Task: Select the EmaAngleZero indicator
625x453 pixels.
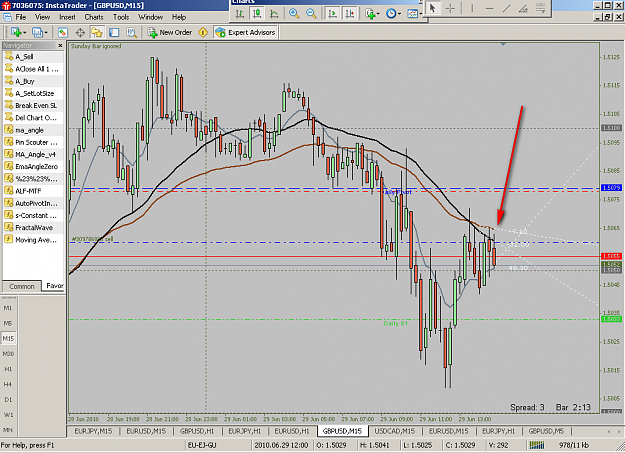Action: [x=36, y=167]
